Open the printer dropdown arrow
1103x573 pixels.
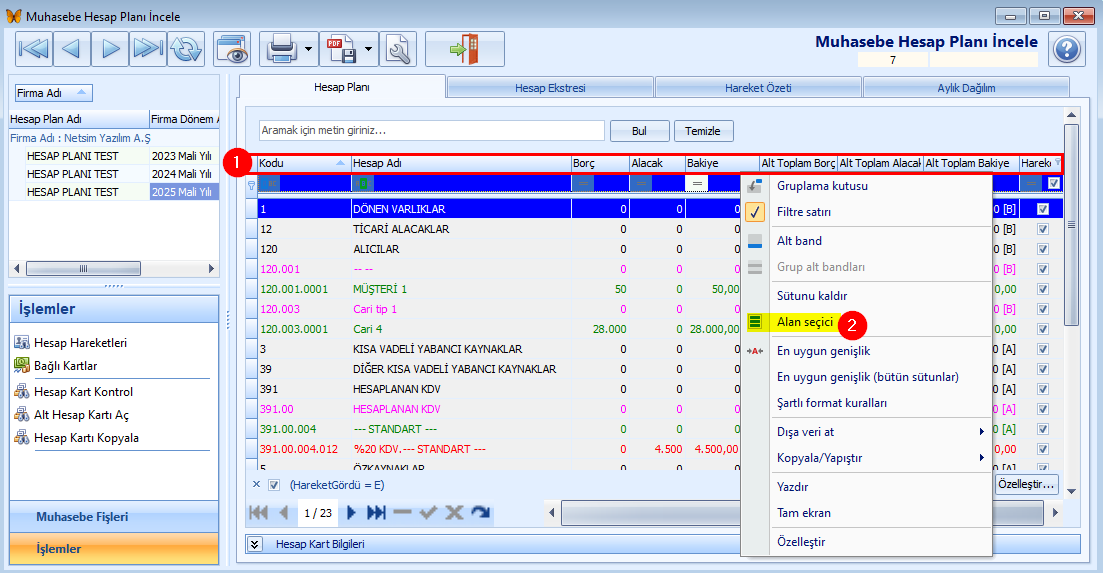point(309,48)
